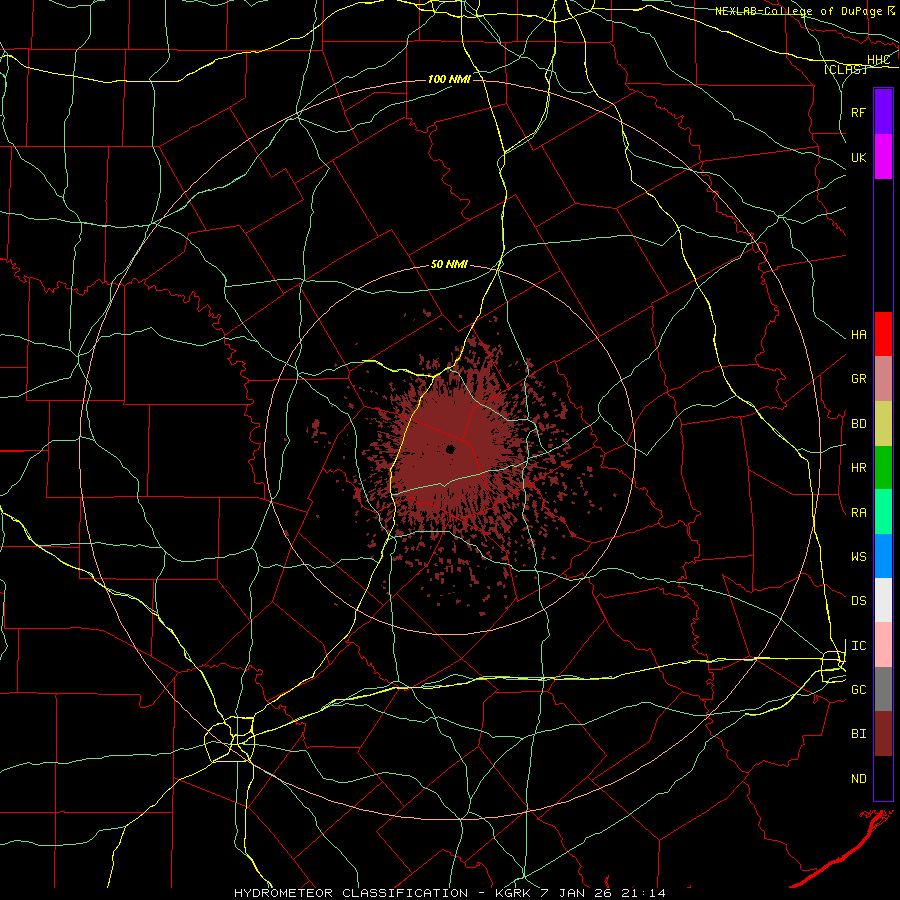Click the GC legend label
Screen dimensions: 900x900
pos(858,690)
